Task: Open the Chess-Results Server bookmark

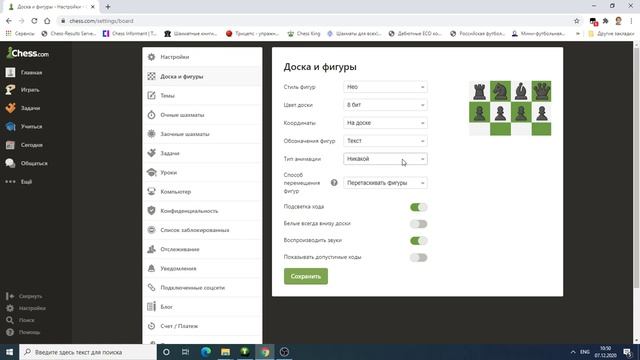Action: [69, 33]
